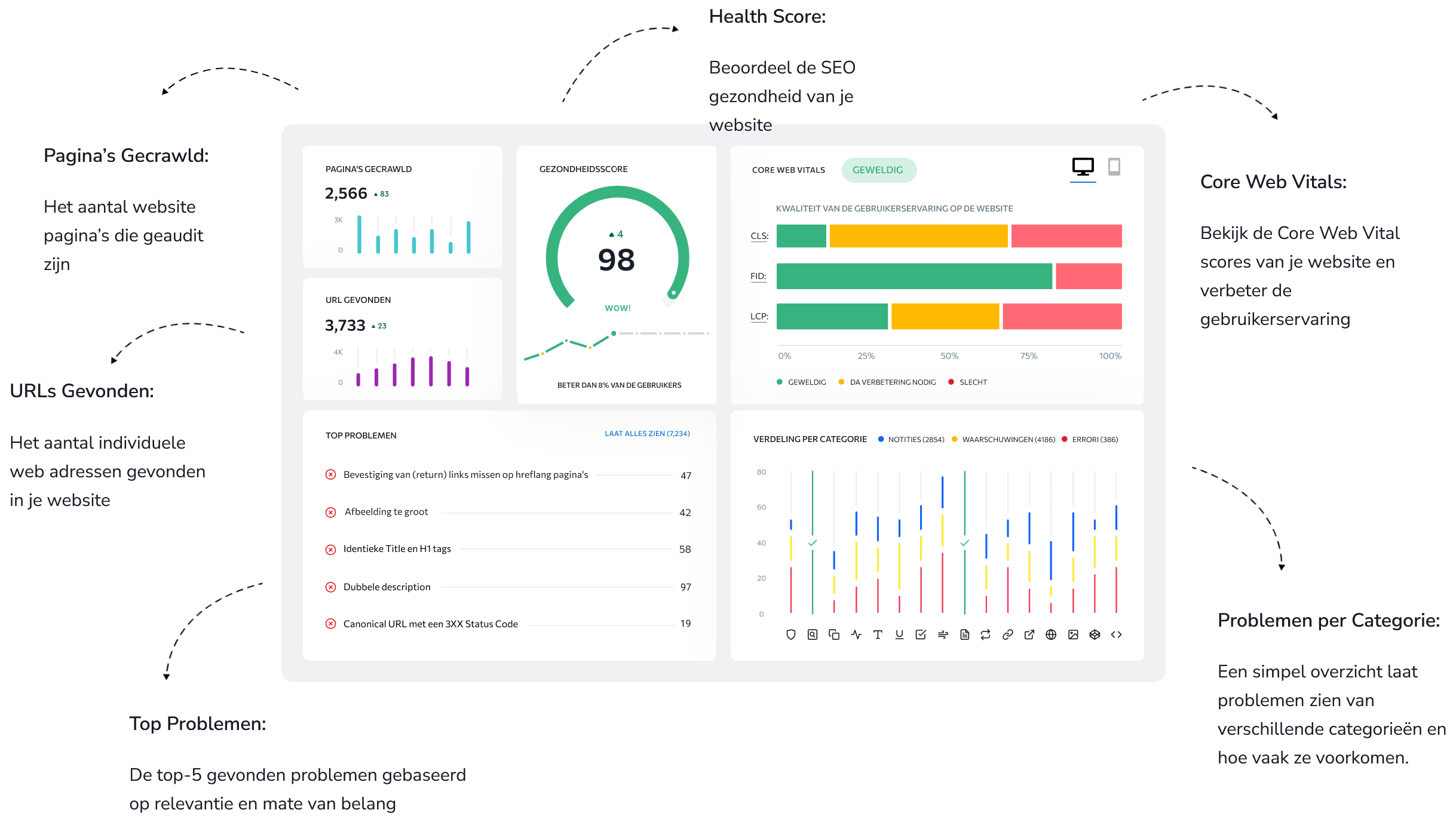
Task: Switch Core Web Vitals to desktop view
Action: [1083, 167]
